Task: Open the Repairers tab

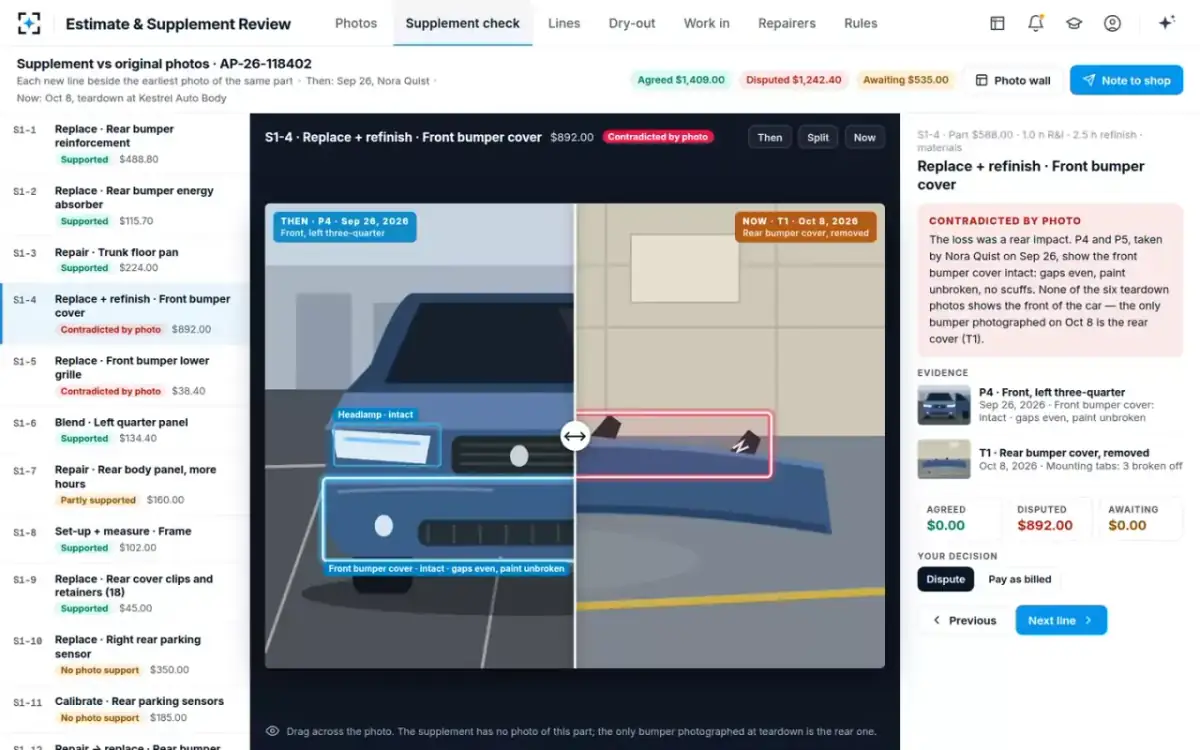Action: tap(787, 23)
